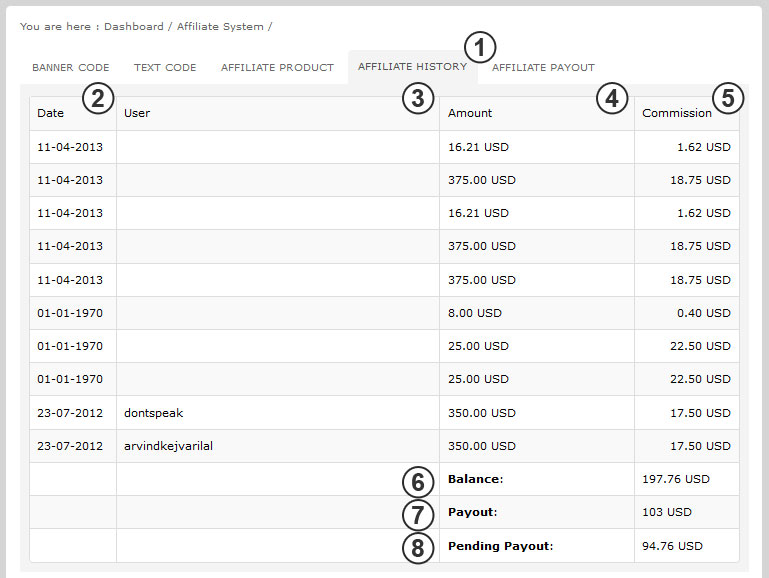Go to the Affiliate Payout tab
This screenshot has width=769, height=578.
coord(543,68)
